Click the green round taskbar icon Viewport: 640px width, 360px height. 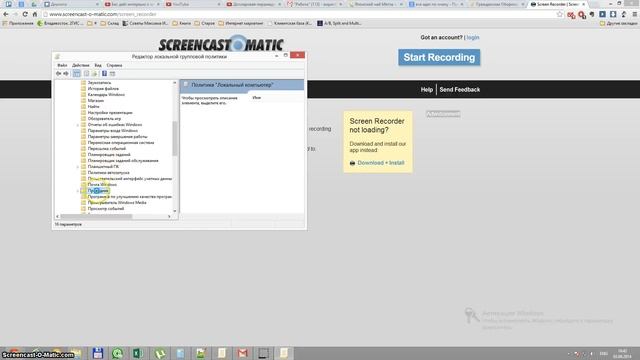[118, 353]
